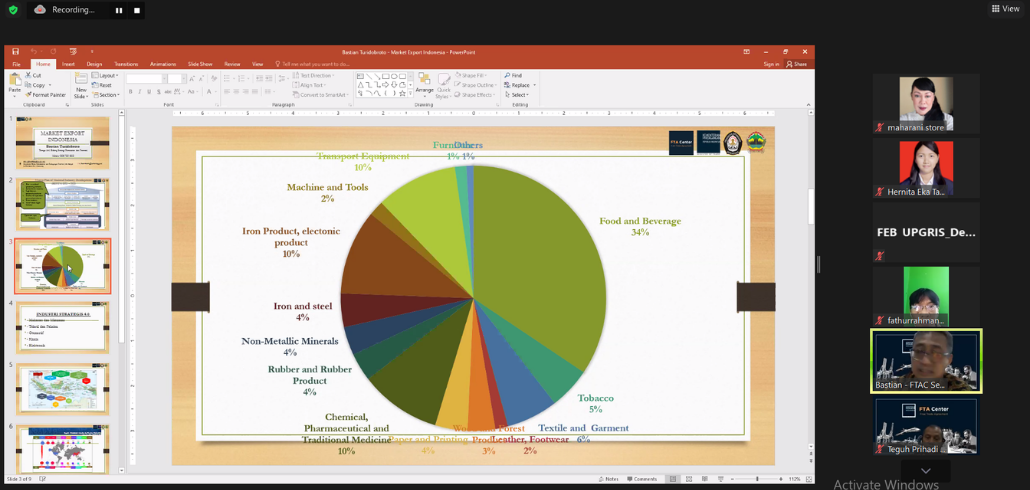Select slide 4 thumbnail Industri Strategis
Viewport: 1030px width, 490px height.
coord(62,327)
